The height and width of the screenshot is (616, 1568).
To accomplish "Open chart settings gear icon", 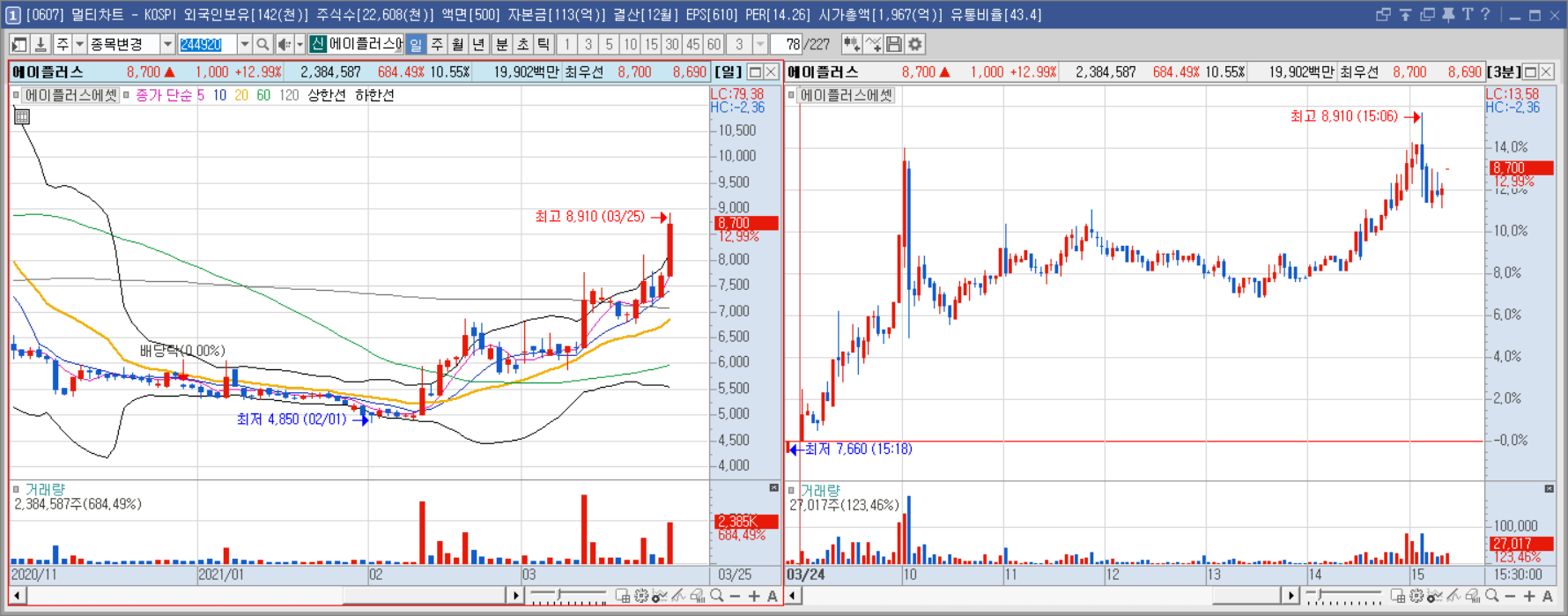I will pyautogui.click(x=915, y=44).
